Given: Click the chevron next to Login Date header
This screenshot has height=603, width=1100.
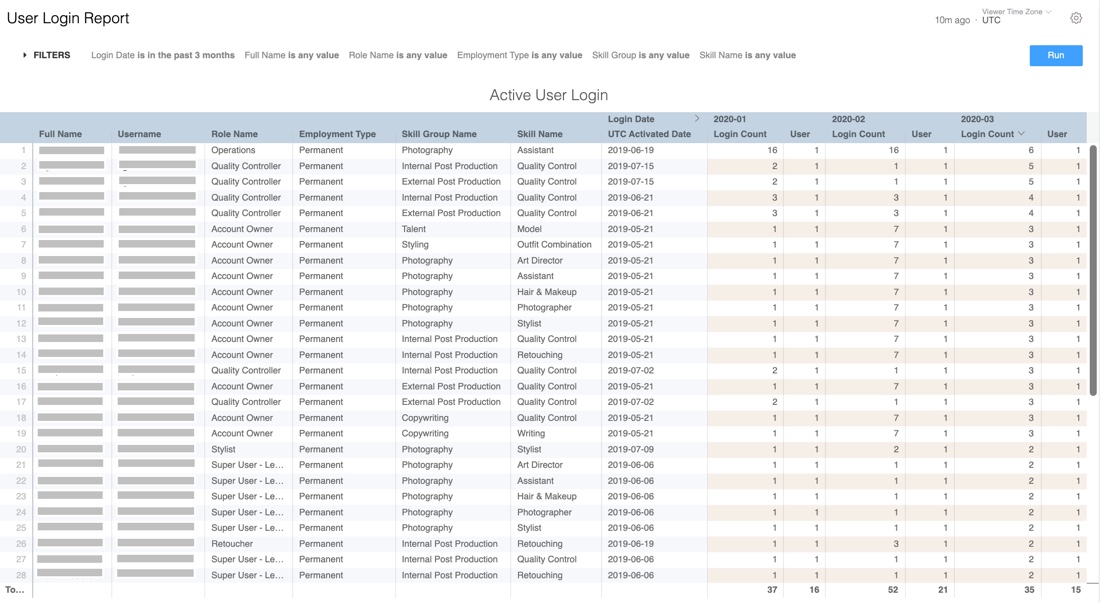Looking at the screenshot, I should 697,119.
